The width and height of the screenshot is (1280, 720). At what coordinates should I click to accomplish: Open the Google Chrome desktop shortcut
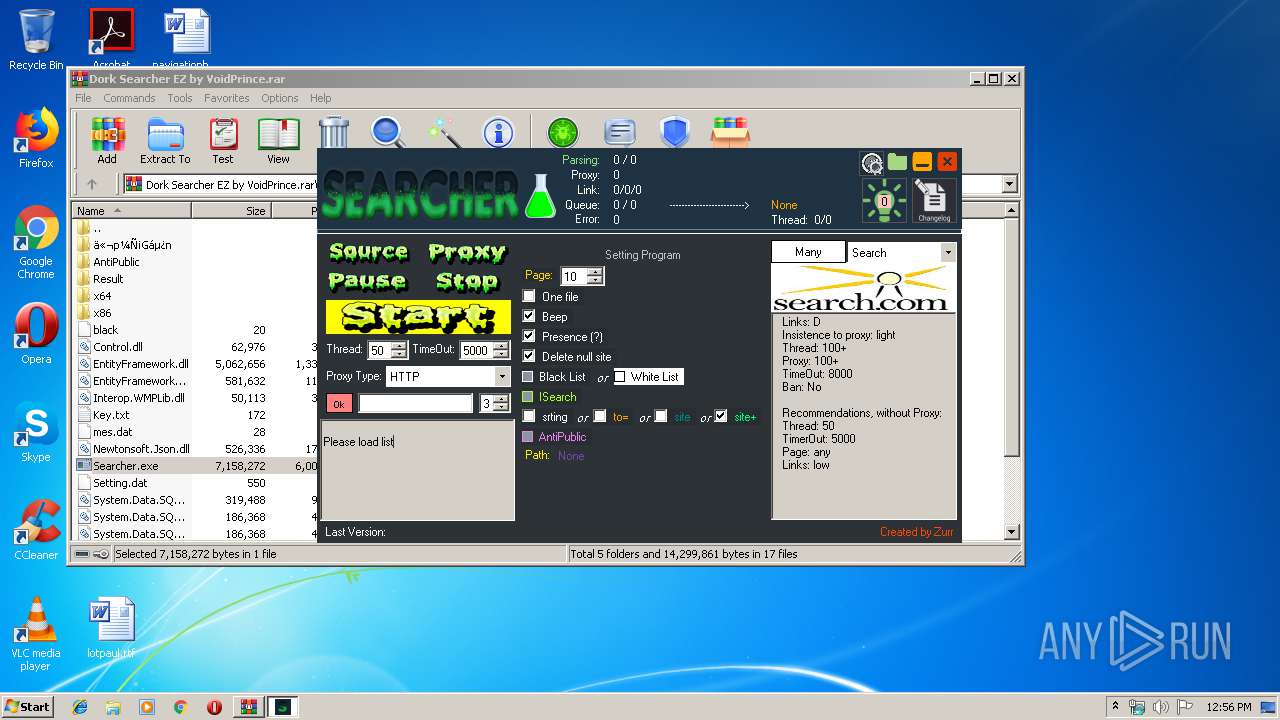(x=36, y=243)
